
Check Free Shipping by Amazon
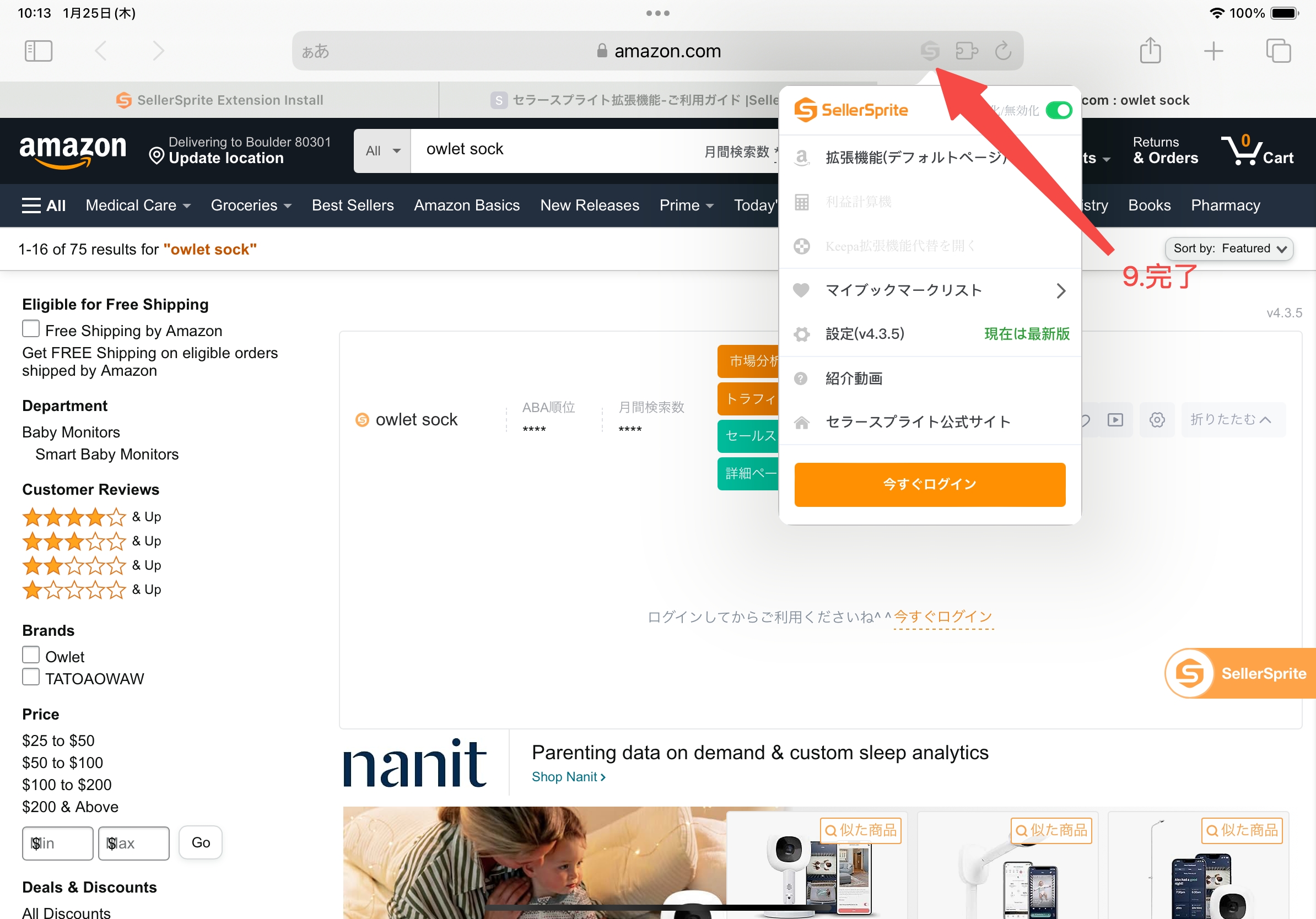[31, 329]
